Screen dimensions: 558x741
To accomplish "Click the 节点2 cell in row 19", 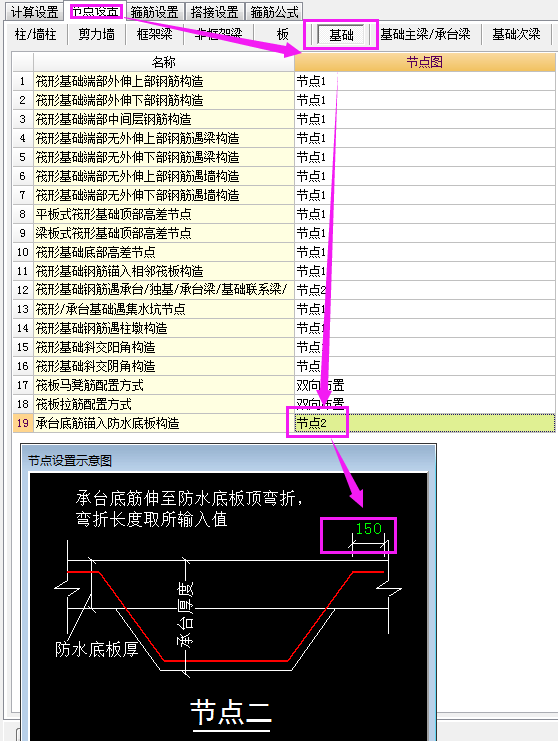I will click(x=424, y=423).
